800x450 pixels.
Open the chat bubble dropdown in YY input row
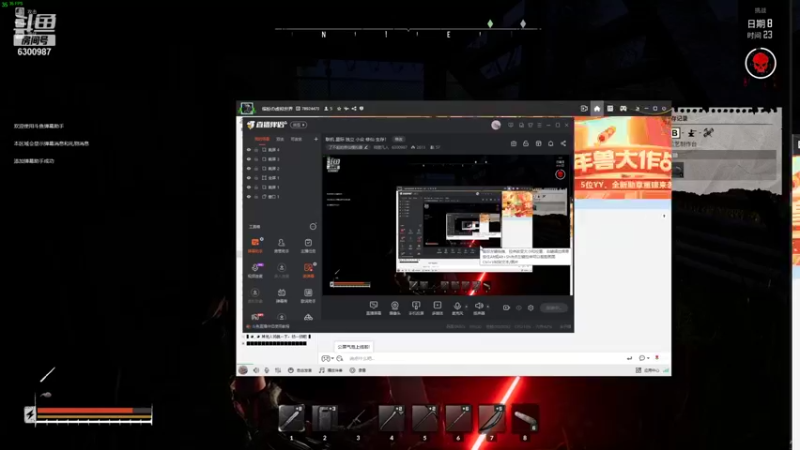click(x=644, y=358)
